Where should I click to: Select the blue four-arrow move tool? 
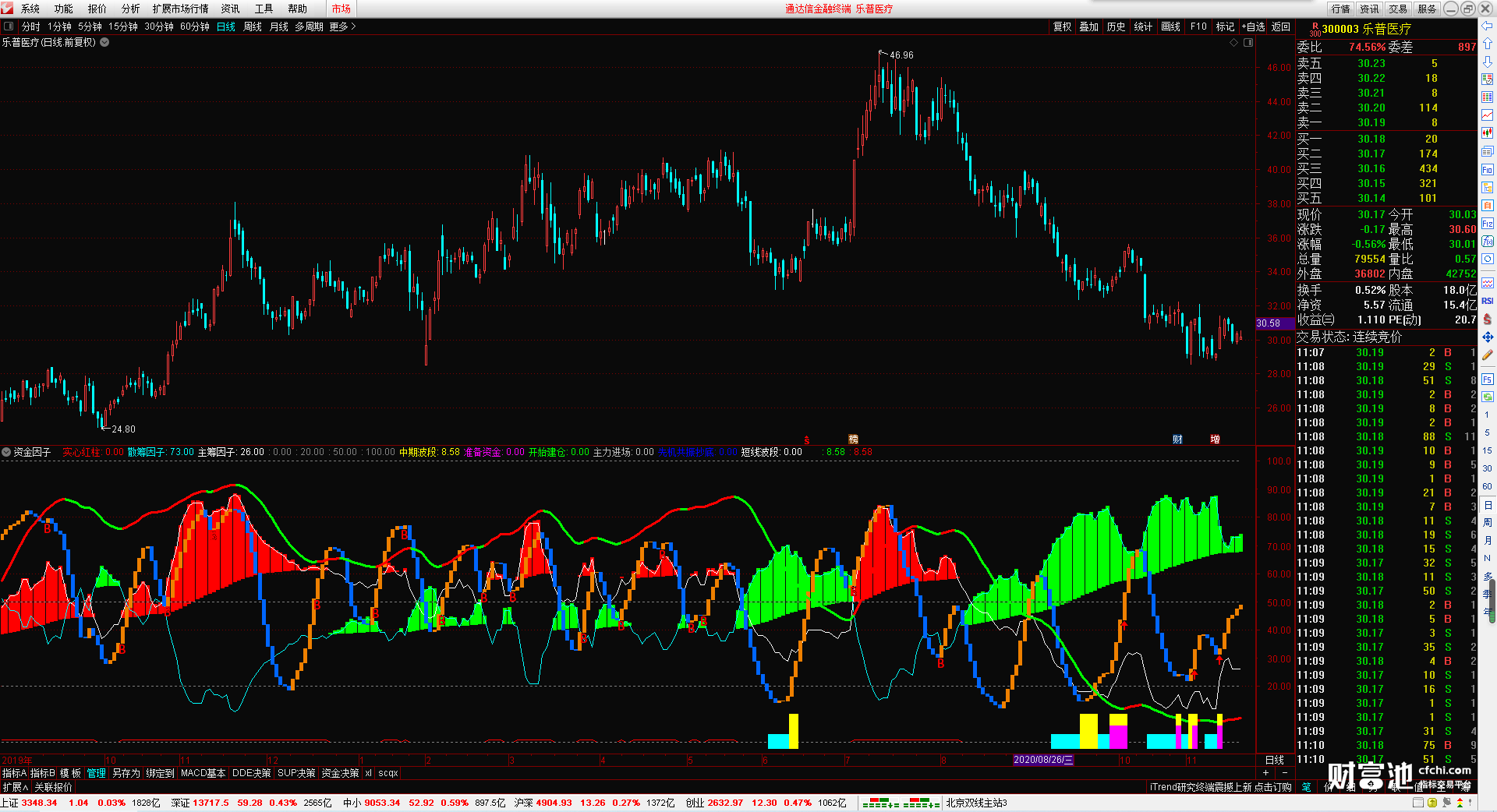click(1487, 337)
